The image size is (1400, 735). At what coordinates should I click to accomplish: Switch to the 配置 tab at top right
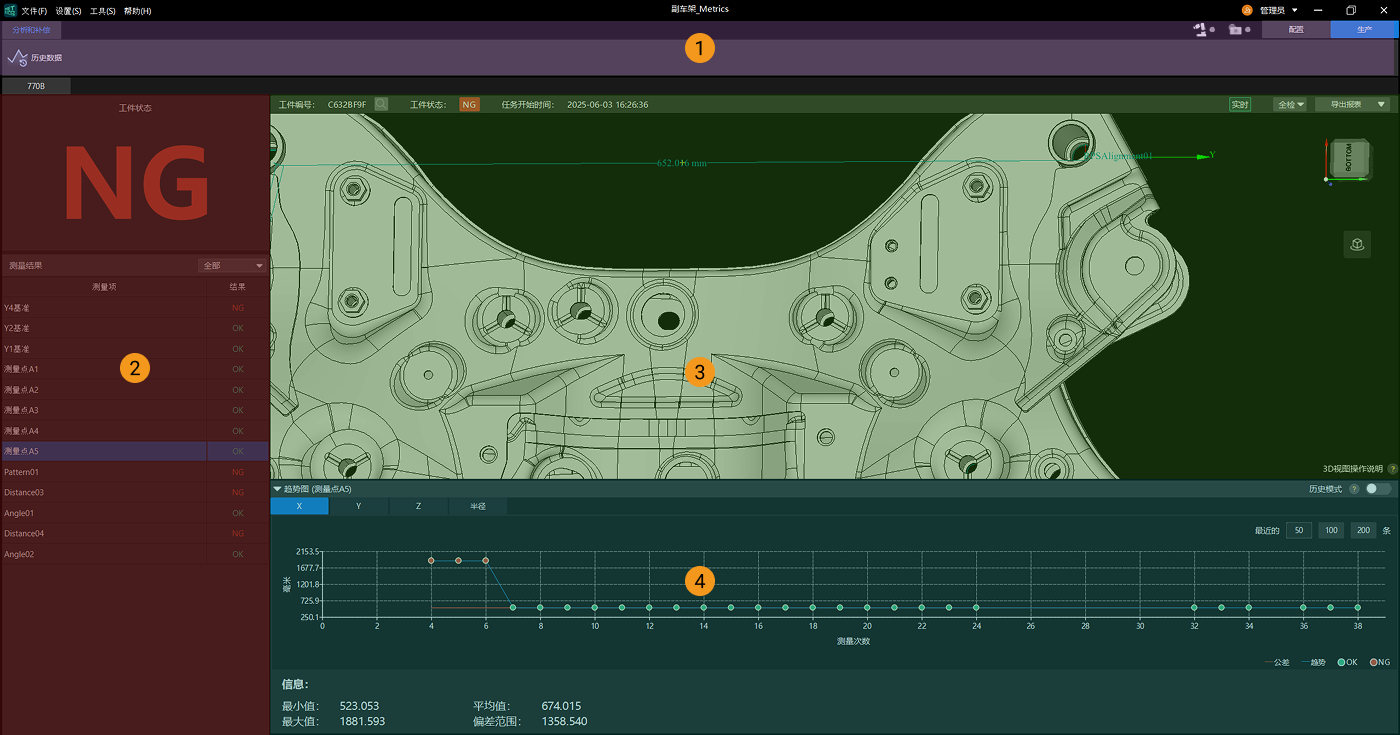tap(1296, 29)
